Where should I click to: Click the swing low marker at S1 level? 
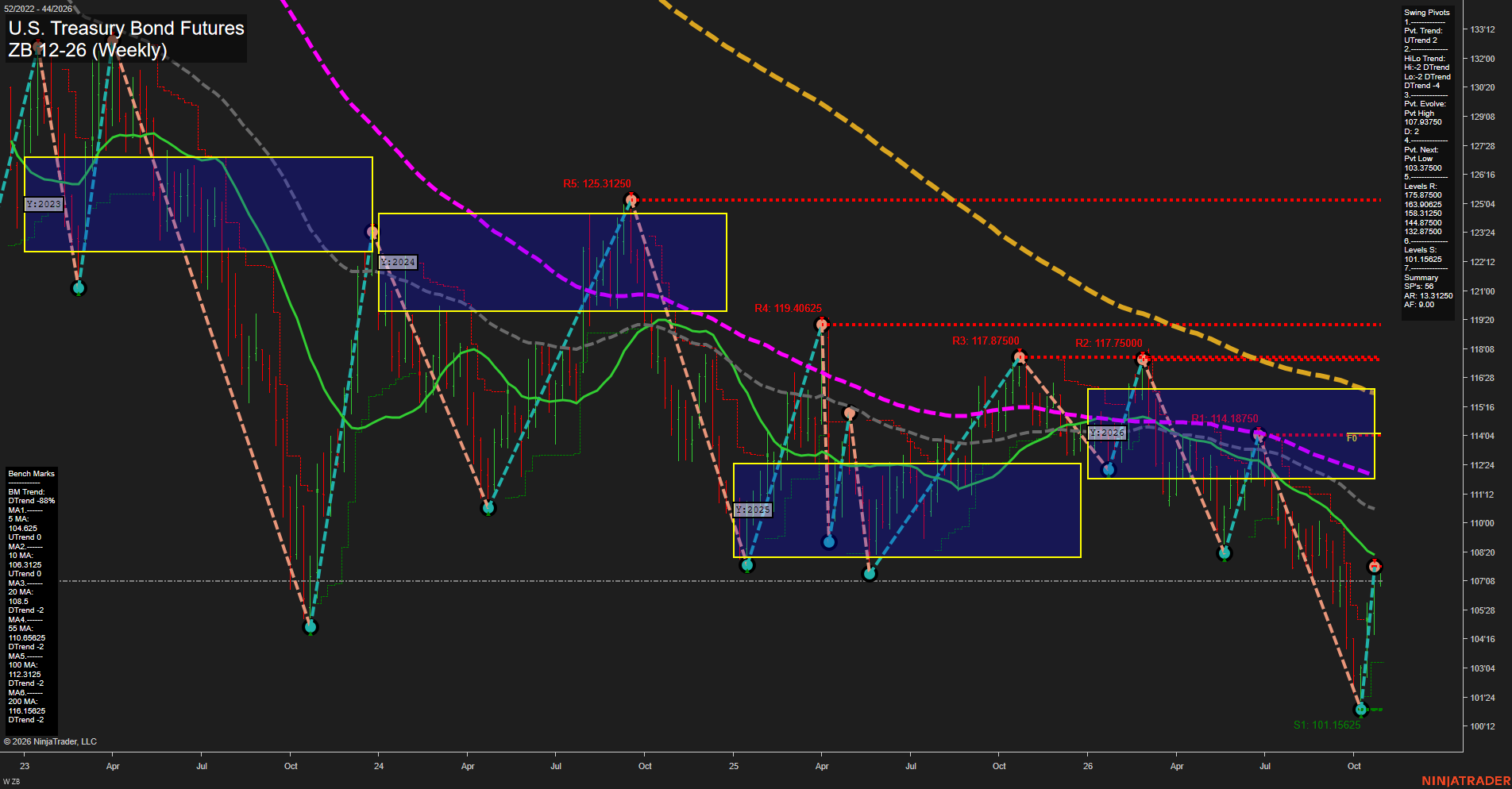coord(1361,709)
